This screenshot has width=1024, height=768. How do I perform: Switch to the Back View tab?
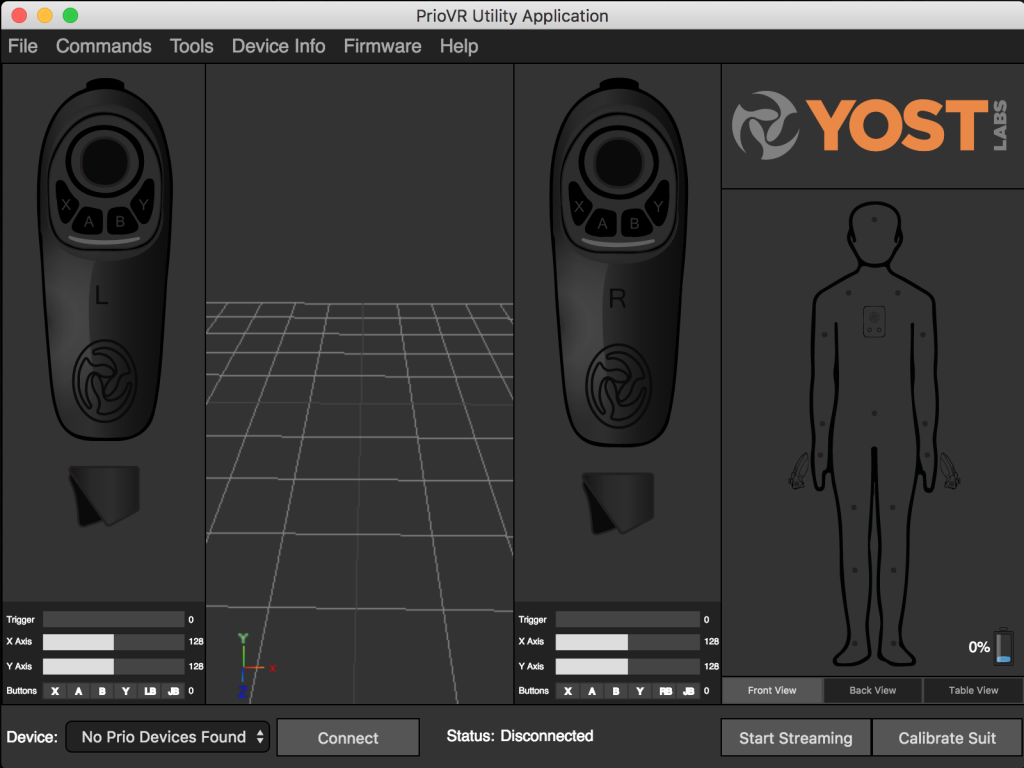click(x=872, y=690)
